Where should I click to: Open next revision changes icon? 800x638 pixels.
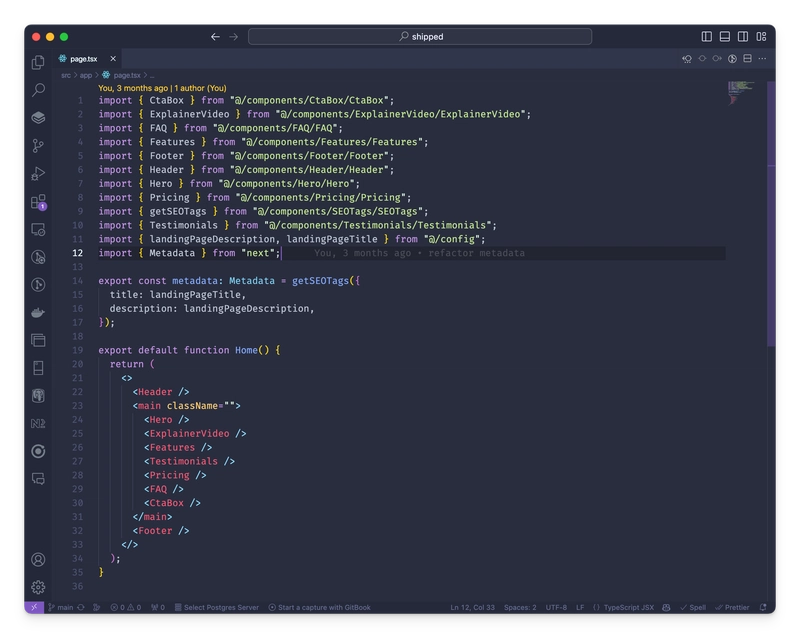point(717,59)
